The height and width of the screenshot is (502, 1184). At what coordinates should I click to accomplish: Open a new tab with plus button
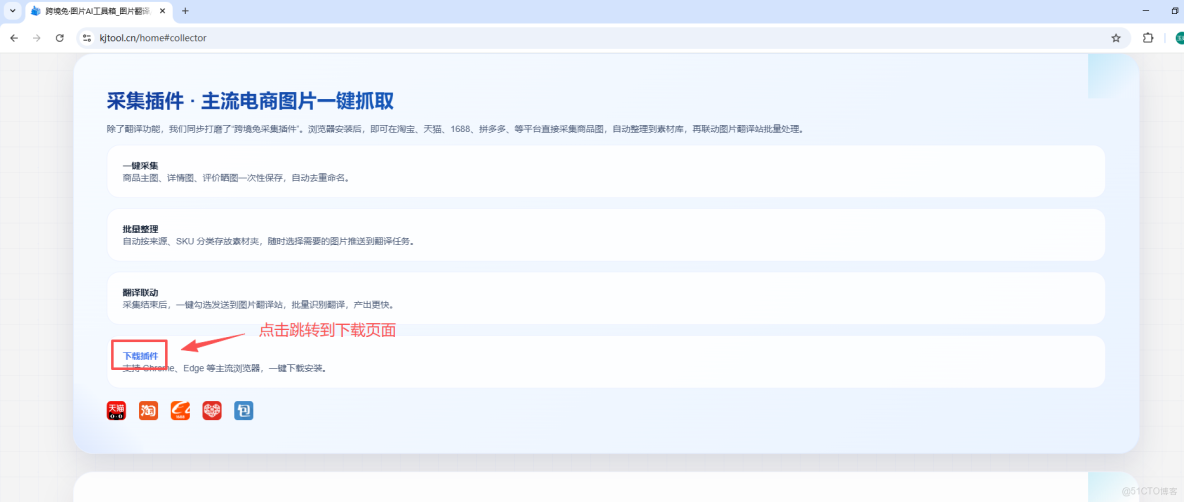coord(186,11)
